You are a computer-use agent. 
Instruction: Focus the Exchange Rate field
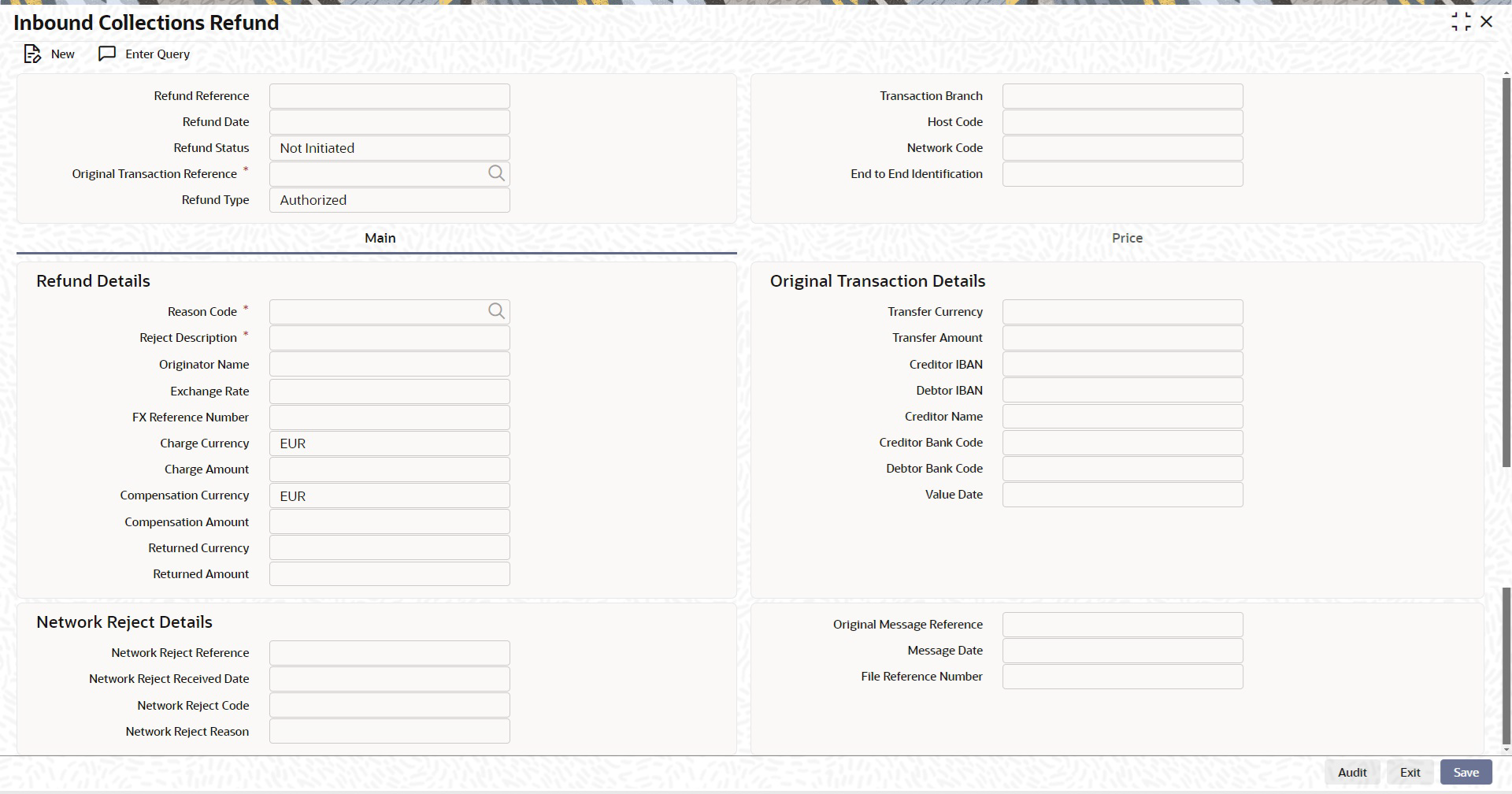(390, 391)
